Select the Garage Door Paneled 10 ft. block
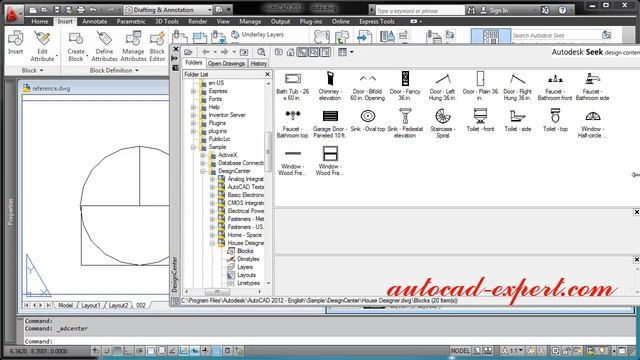This screenshot has width=640, height=360. 330,123
